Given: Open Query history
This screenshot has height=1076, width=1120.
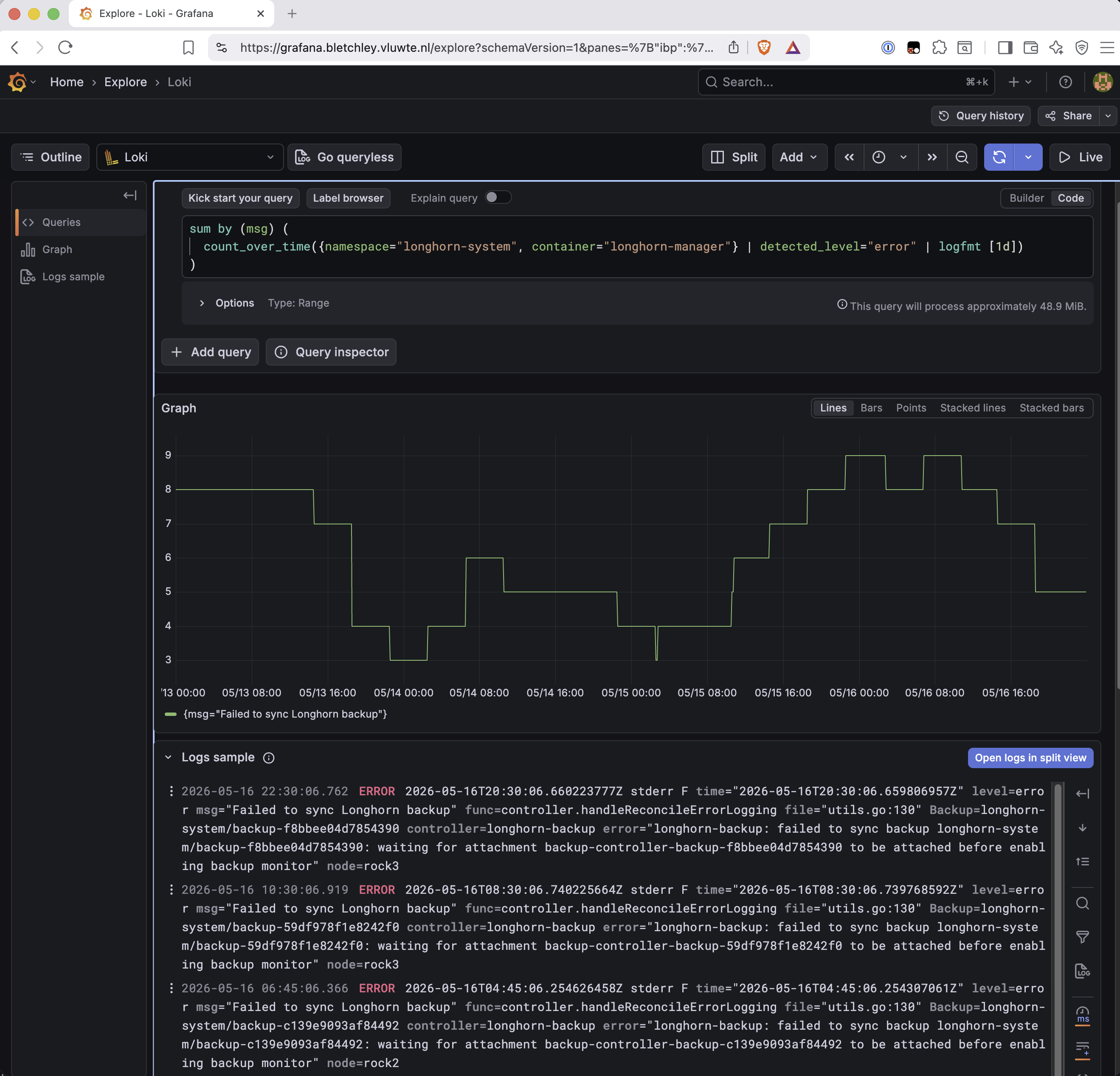Looking at the screenshot, I should click(981, 116).
